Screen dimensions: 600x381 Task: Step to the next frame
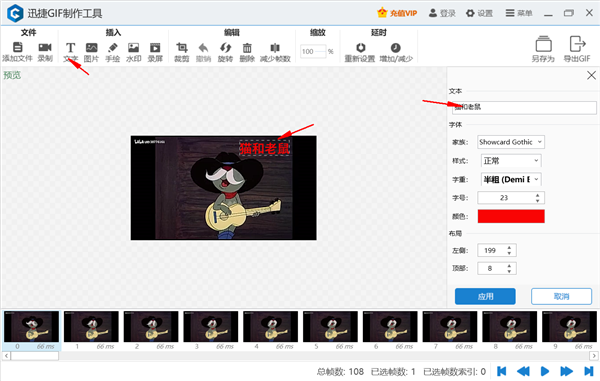(566, 371)
